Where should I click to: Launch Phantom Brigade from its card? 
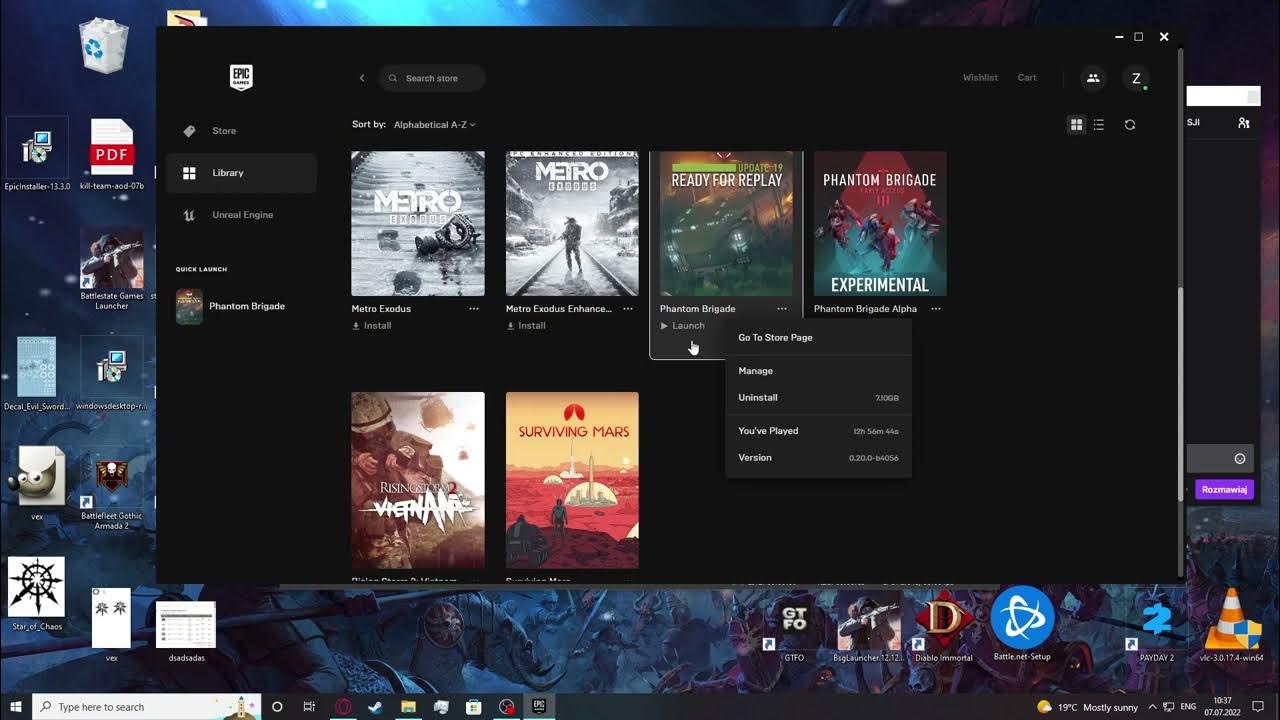coord(683,326)
